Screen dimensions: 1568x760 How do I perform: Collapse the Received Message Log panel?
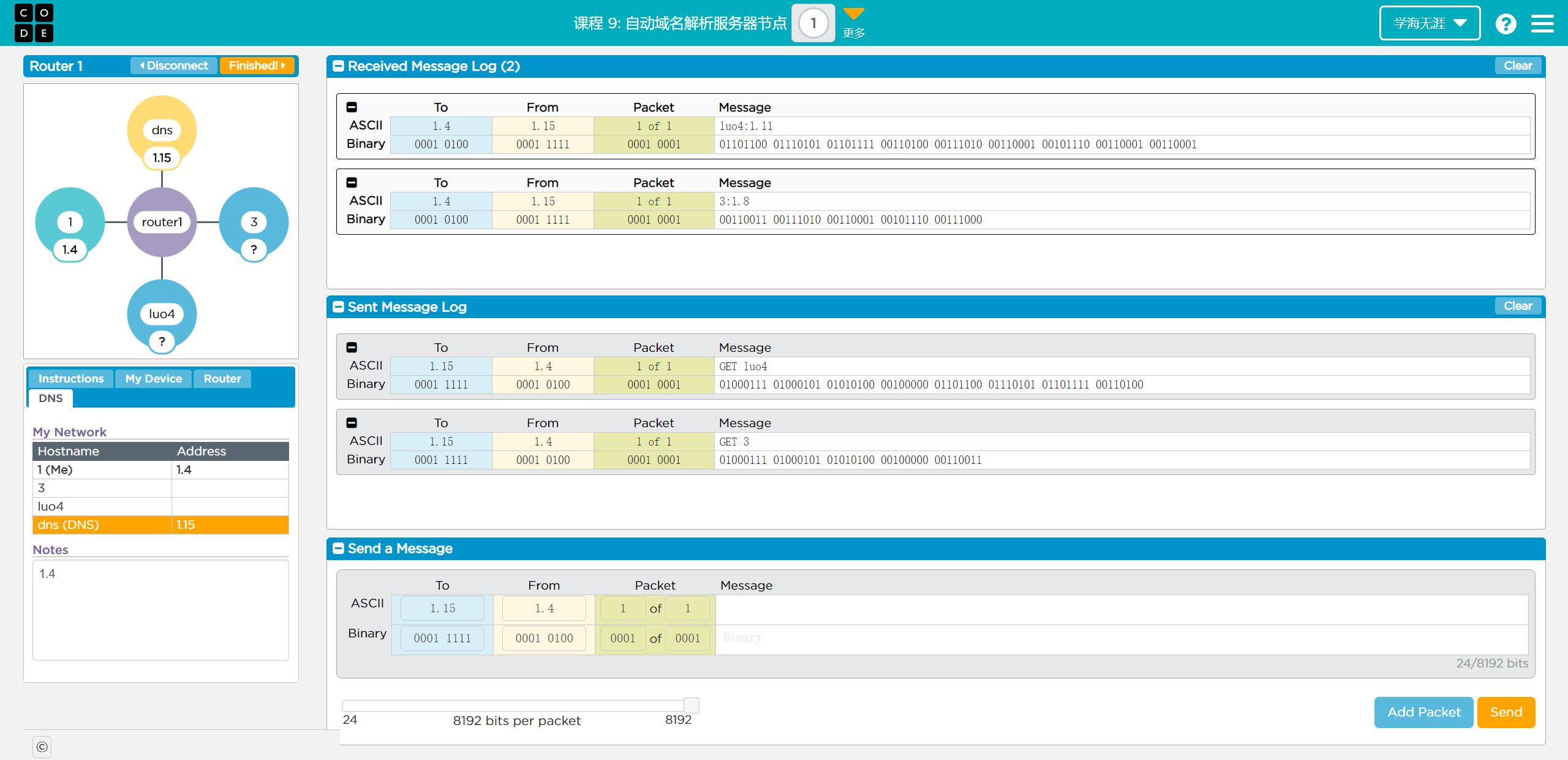coord(338,66)
